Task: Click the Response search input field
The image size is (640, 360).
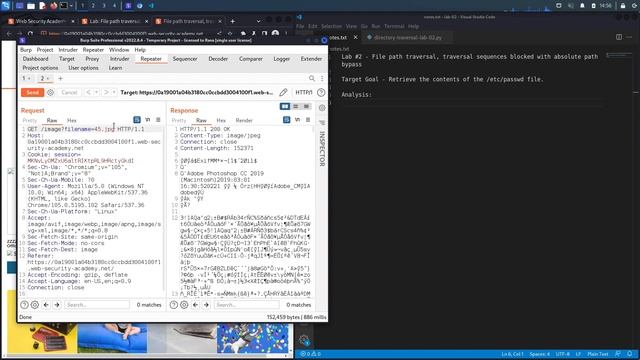Action: tap(247, 305)
